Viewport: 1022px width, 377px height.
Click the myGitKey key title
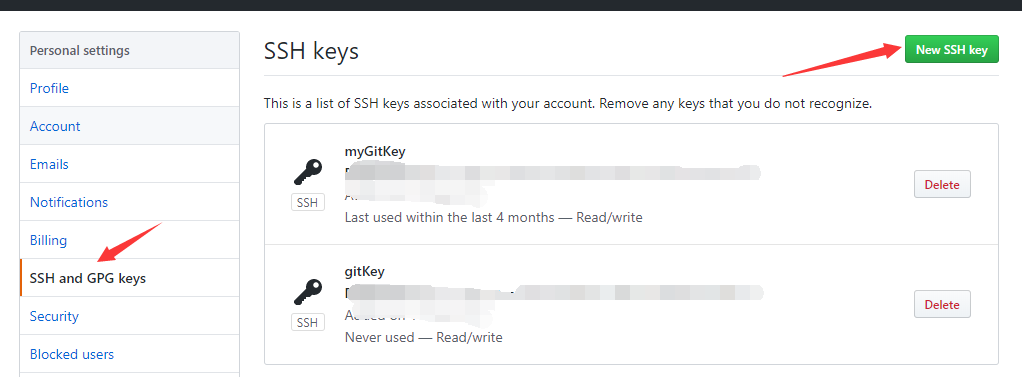[375, 152]
